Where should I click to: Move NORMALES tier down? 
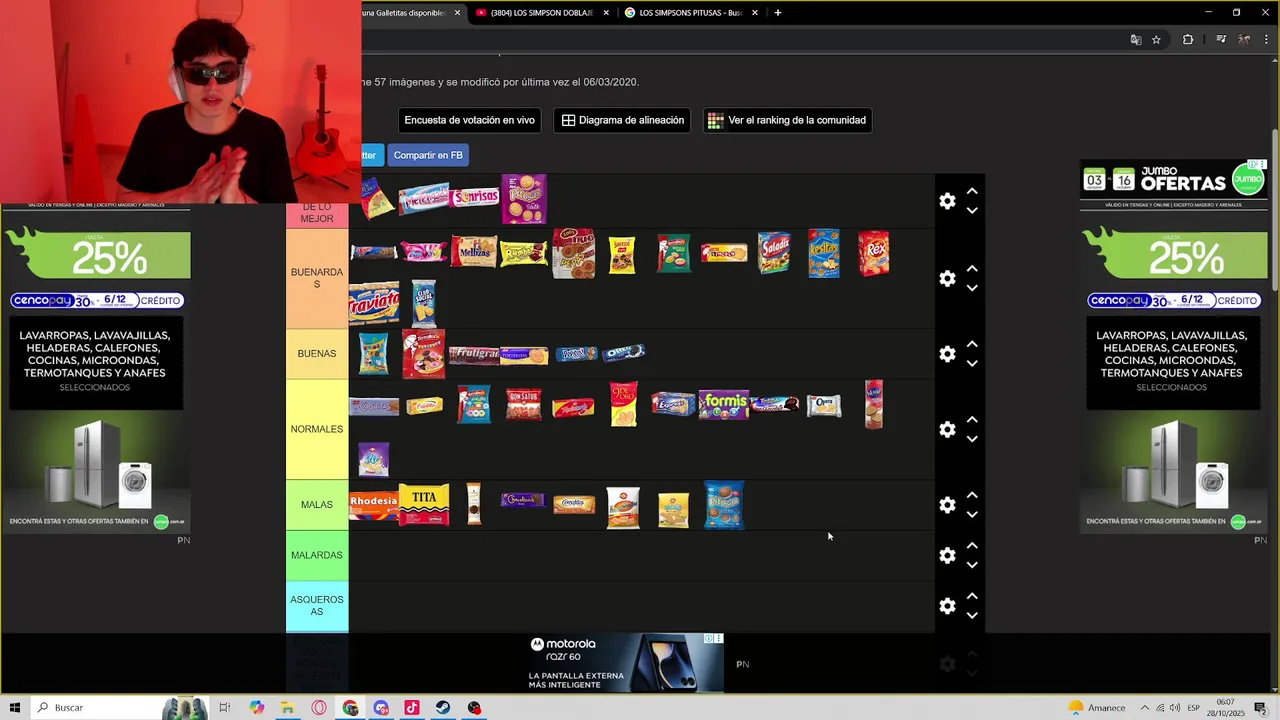(972, 439)
